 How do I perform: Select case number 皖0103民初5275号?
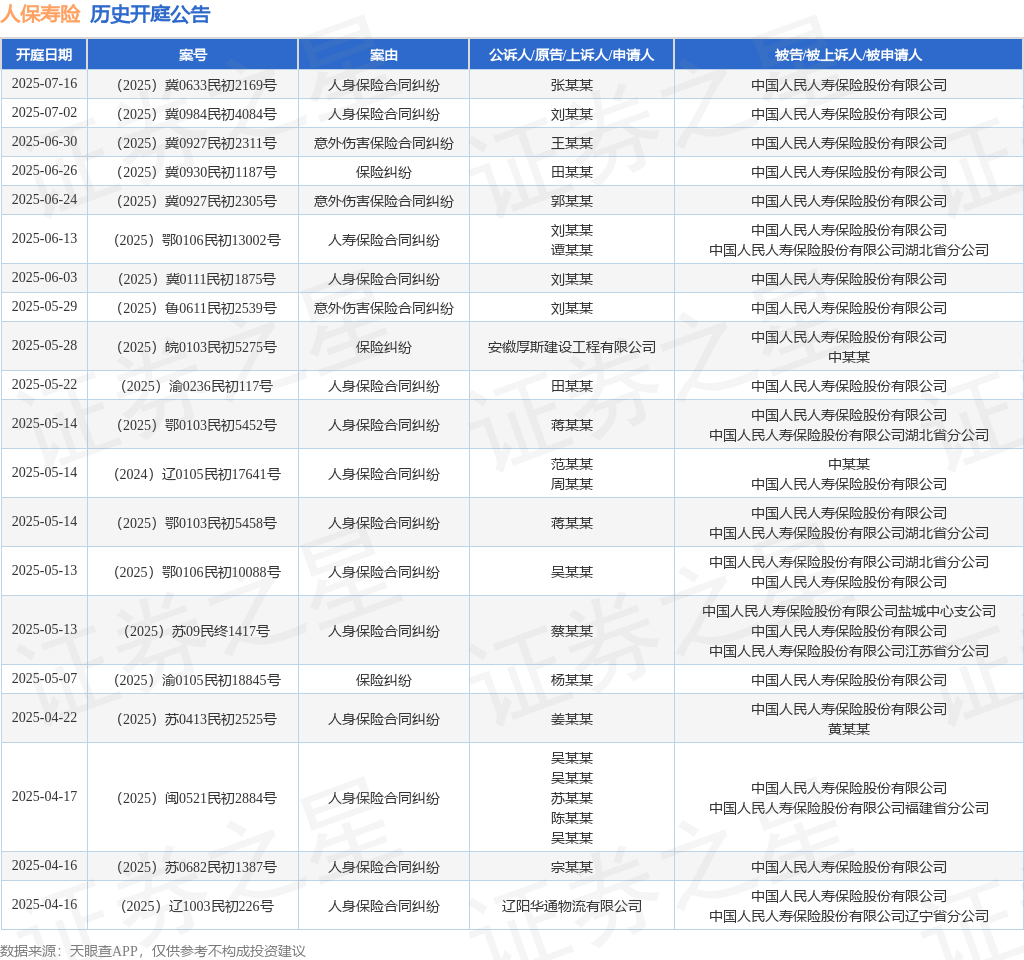click(197, 347)
